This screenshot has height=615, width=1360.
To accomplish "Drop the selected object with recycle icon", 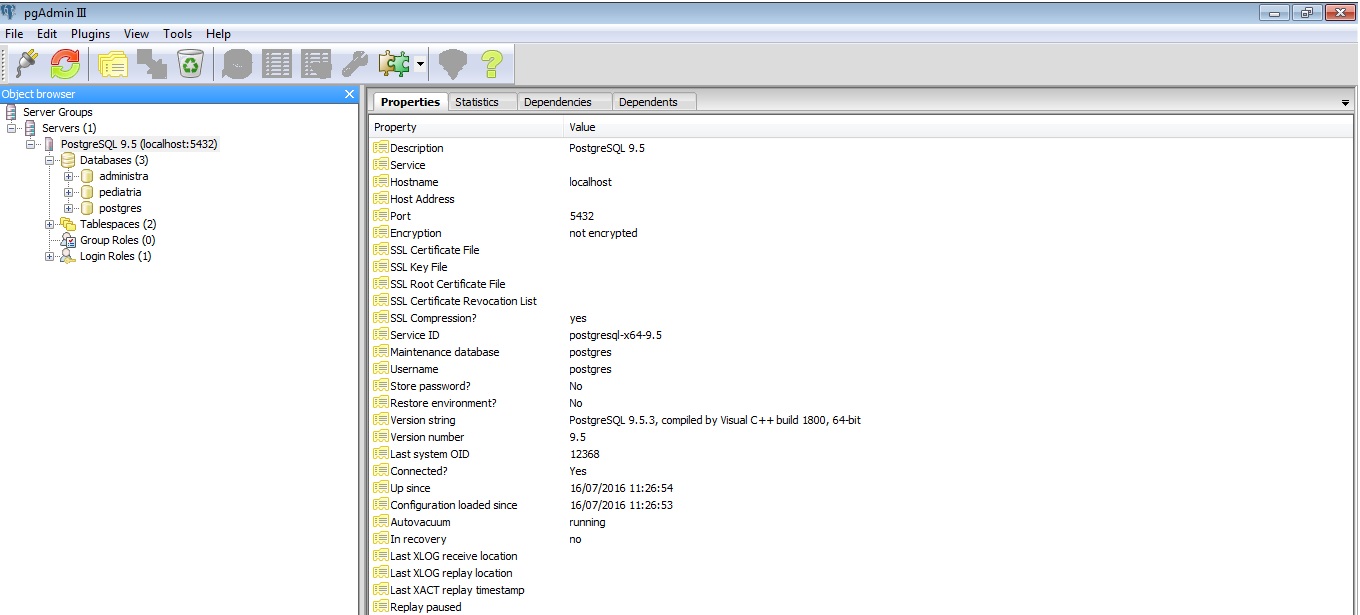I will click(x=190, y=64).
